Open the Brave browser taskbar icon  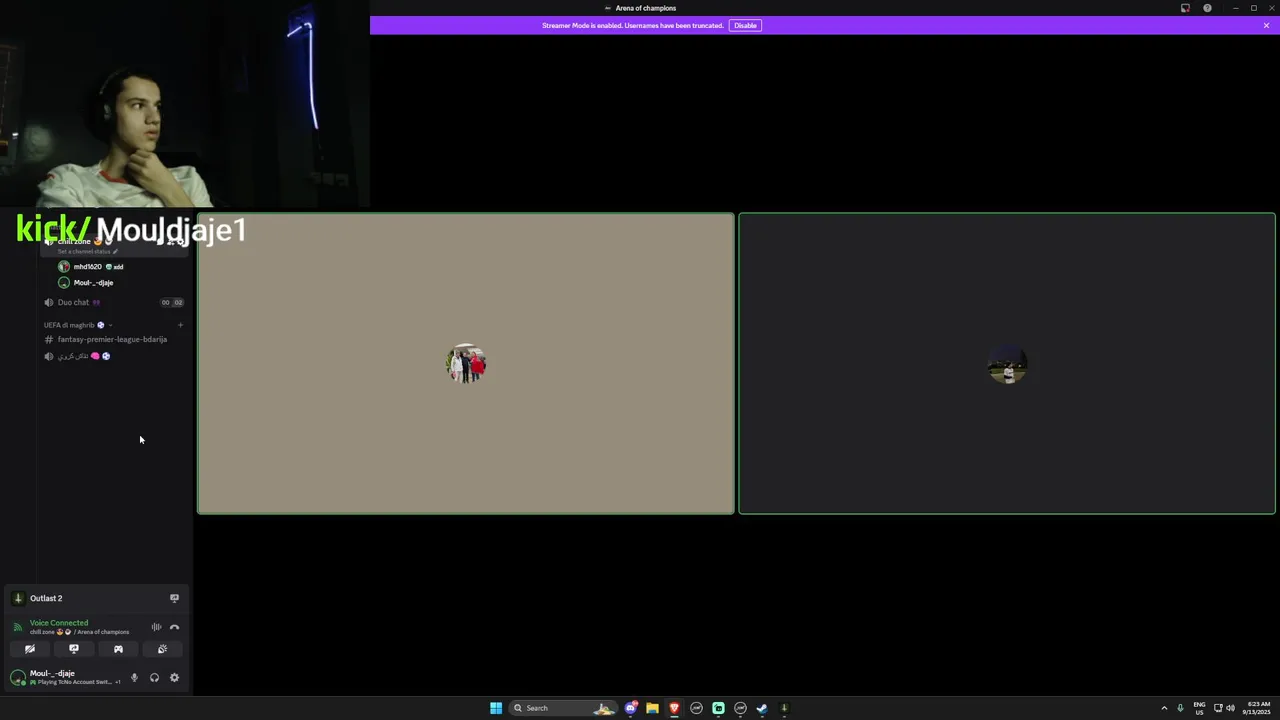[674, 708]
